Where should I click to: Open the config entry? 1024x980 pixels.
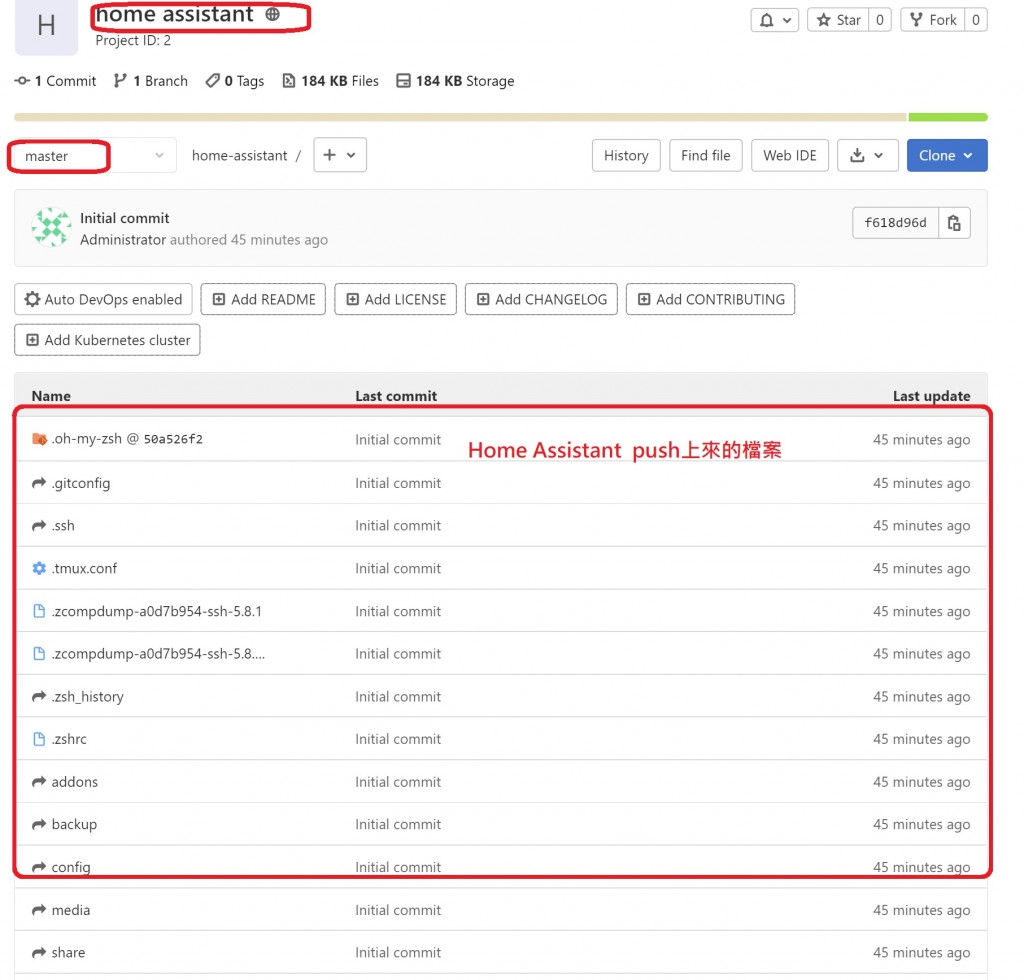(x=71, y=867)
